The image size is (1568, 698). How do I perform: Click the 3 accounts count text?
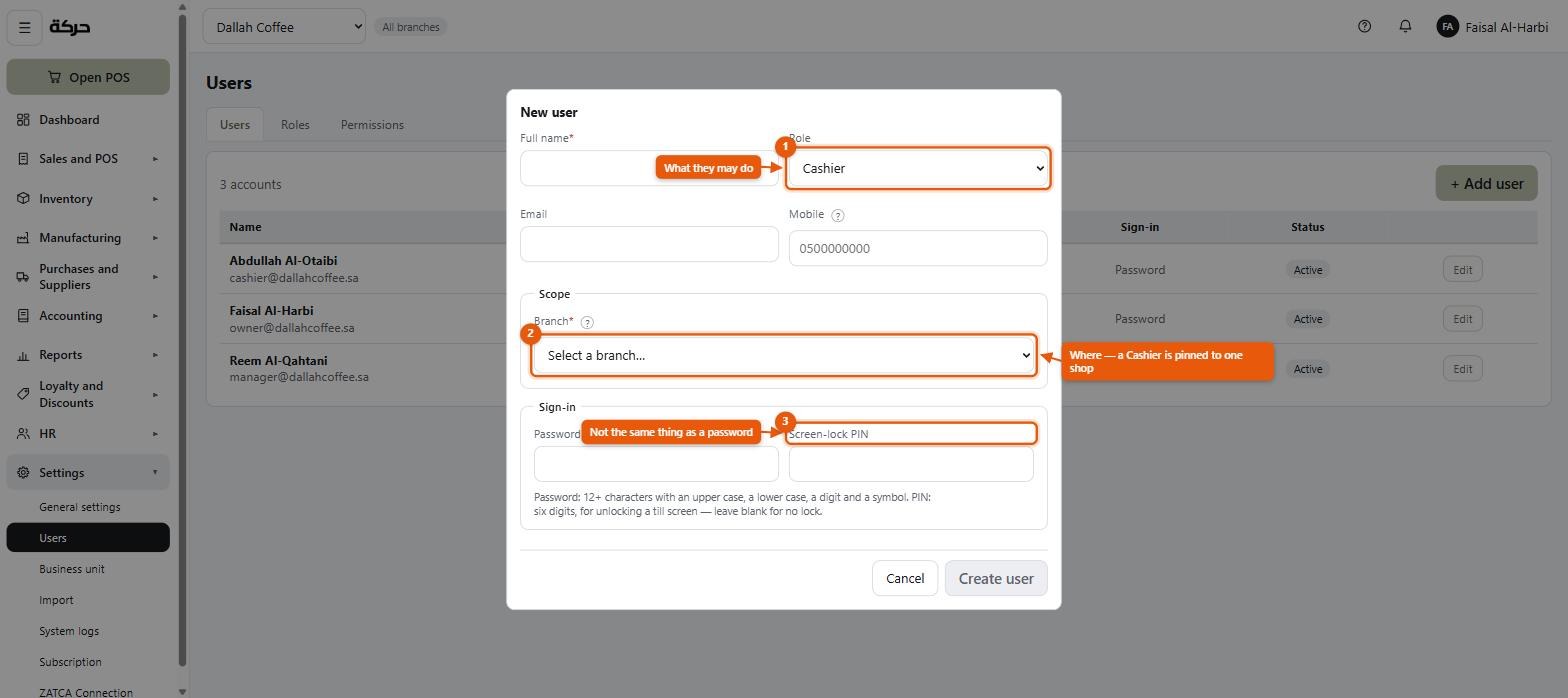(250, 184)
